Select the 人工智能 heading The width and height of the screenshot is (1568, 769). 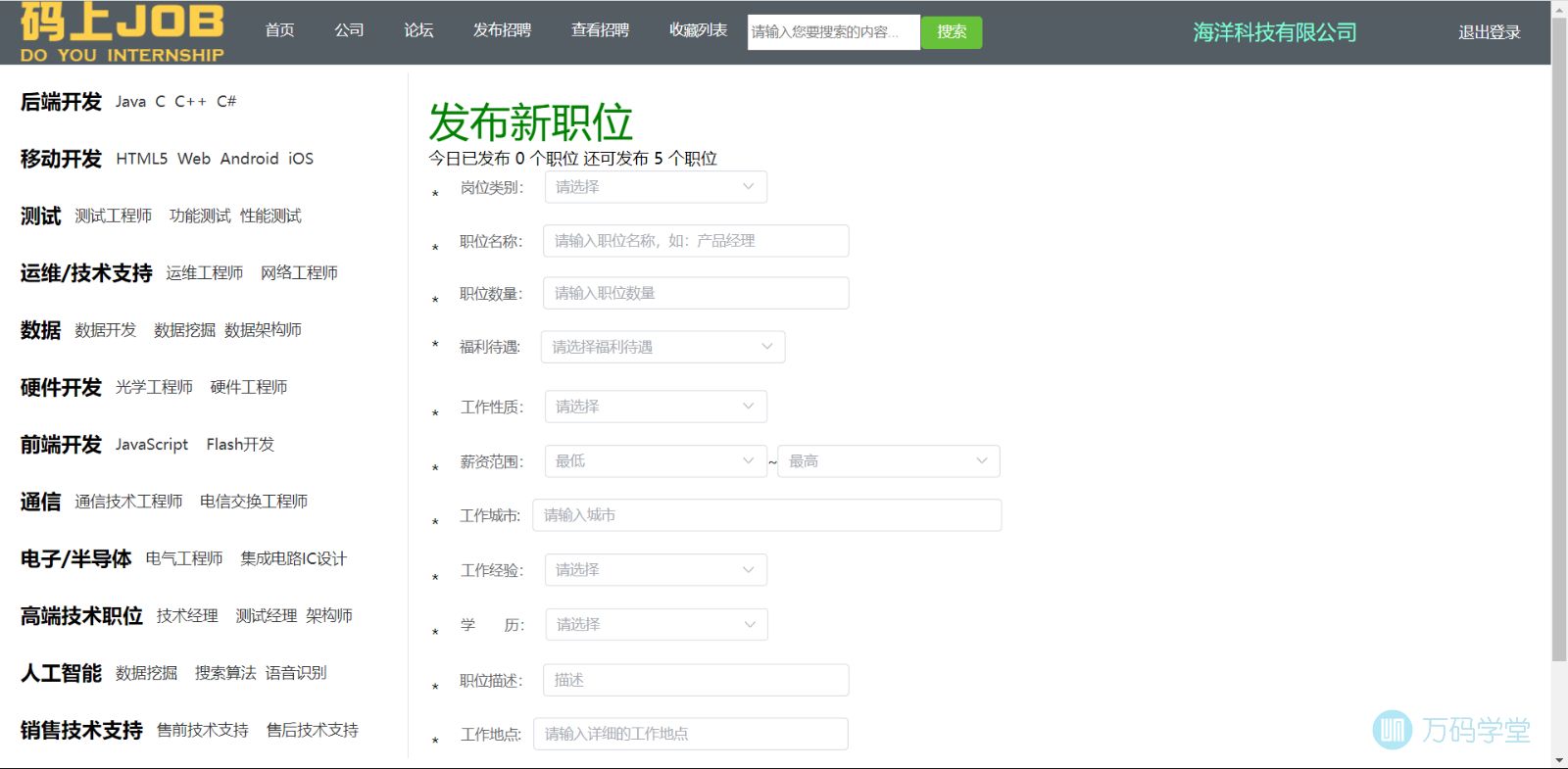coord(61,673)
